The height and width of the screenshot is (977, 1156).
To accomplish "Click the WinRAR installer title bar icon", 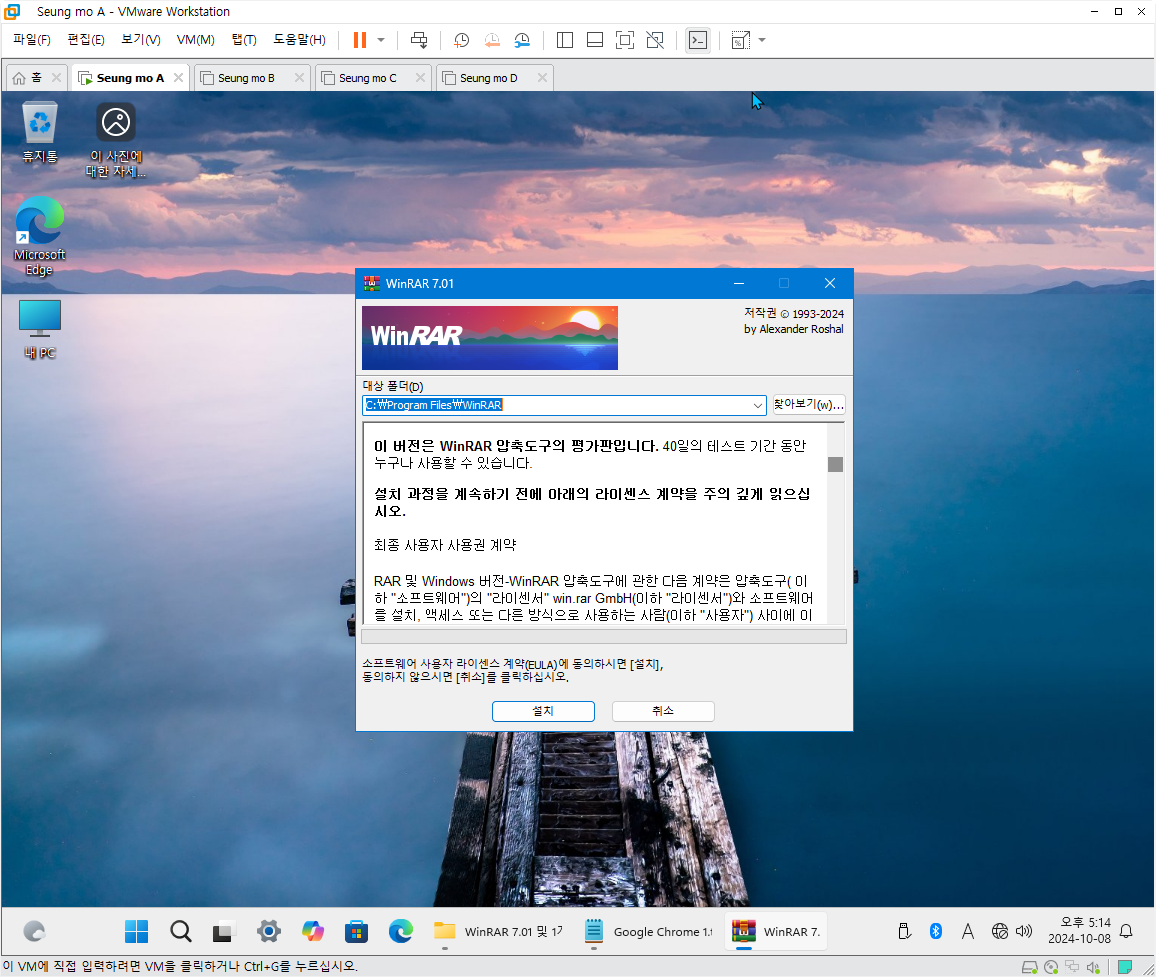I will pyautogui.click(x=372, y=283).
